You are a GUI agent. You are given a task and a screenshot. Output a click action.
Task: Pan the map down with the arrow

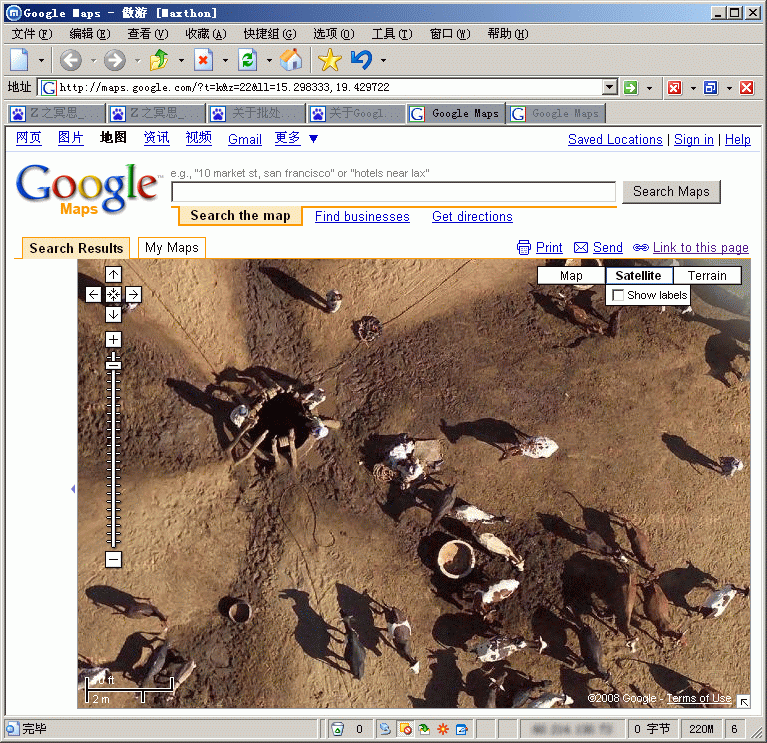tap(113, 315)
